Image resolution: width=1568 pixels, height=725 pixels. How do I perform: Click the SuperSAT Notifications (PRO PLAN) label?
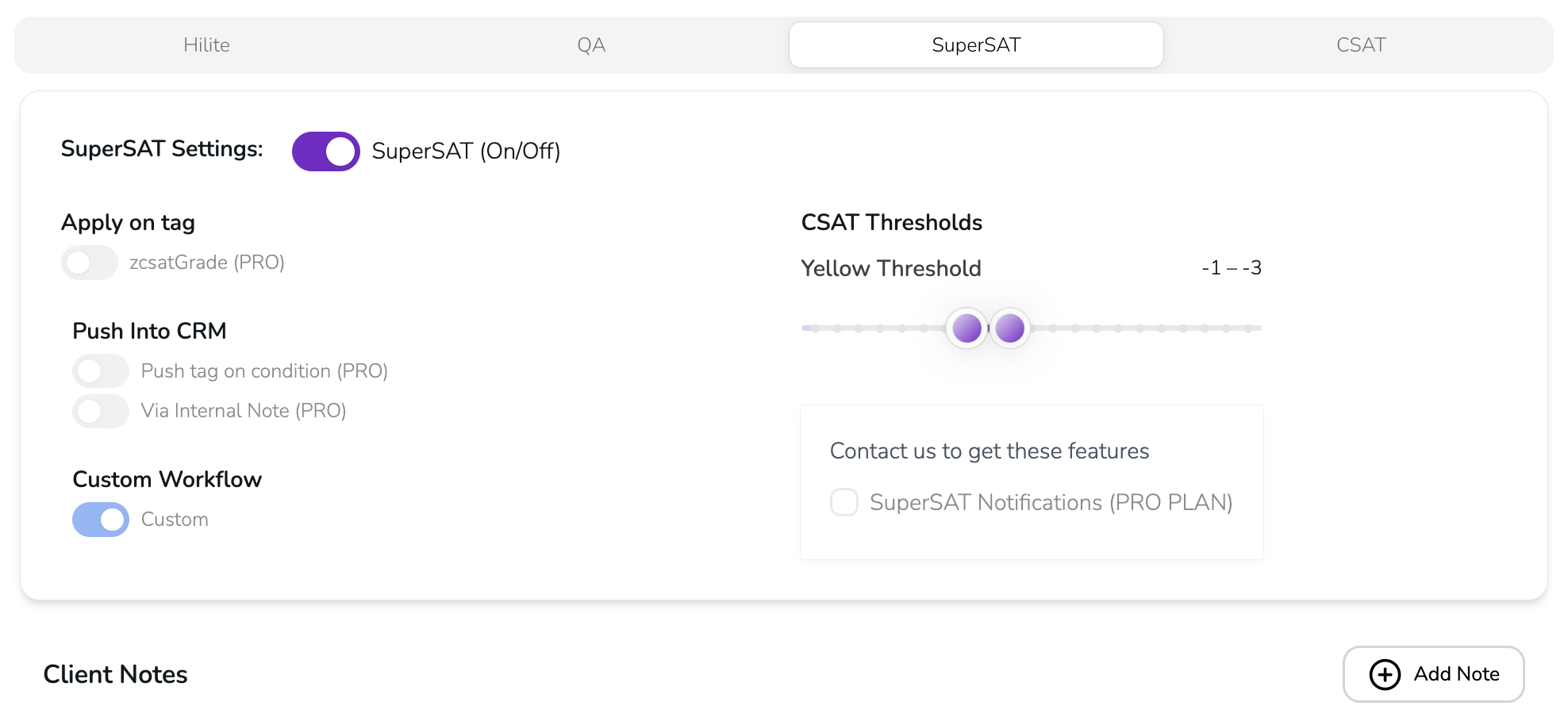[1051, 503]
